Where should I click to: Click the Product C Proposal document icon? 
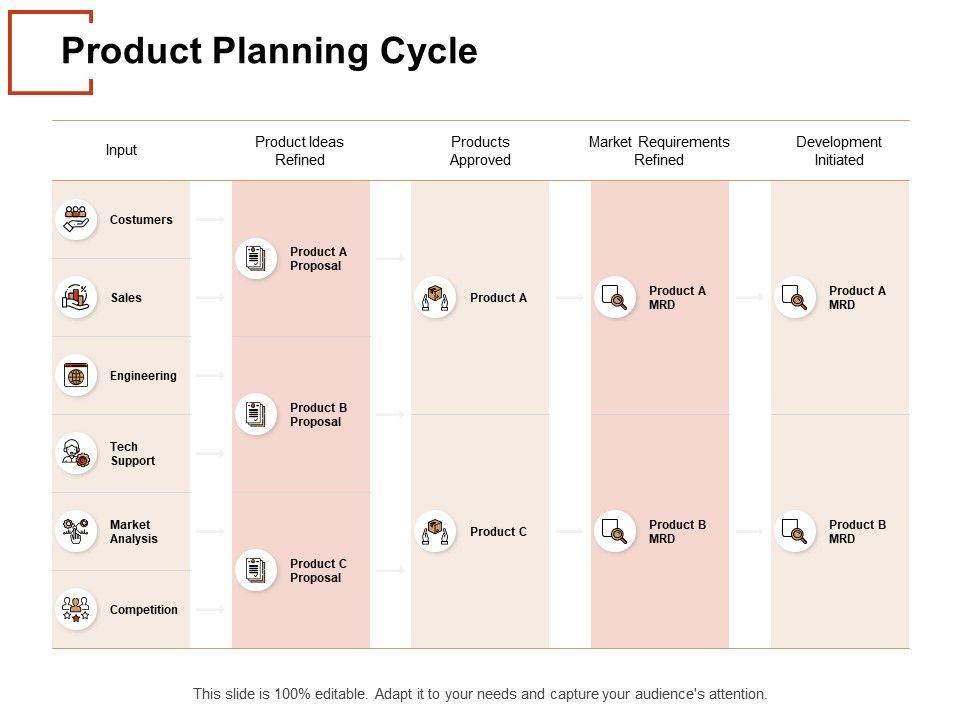[x=256, y=570]
